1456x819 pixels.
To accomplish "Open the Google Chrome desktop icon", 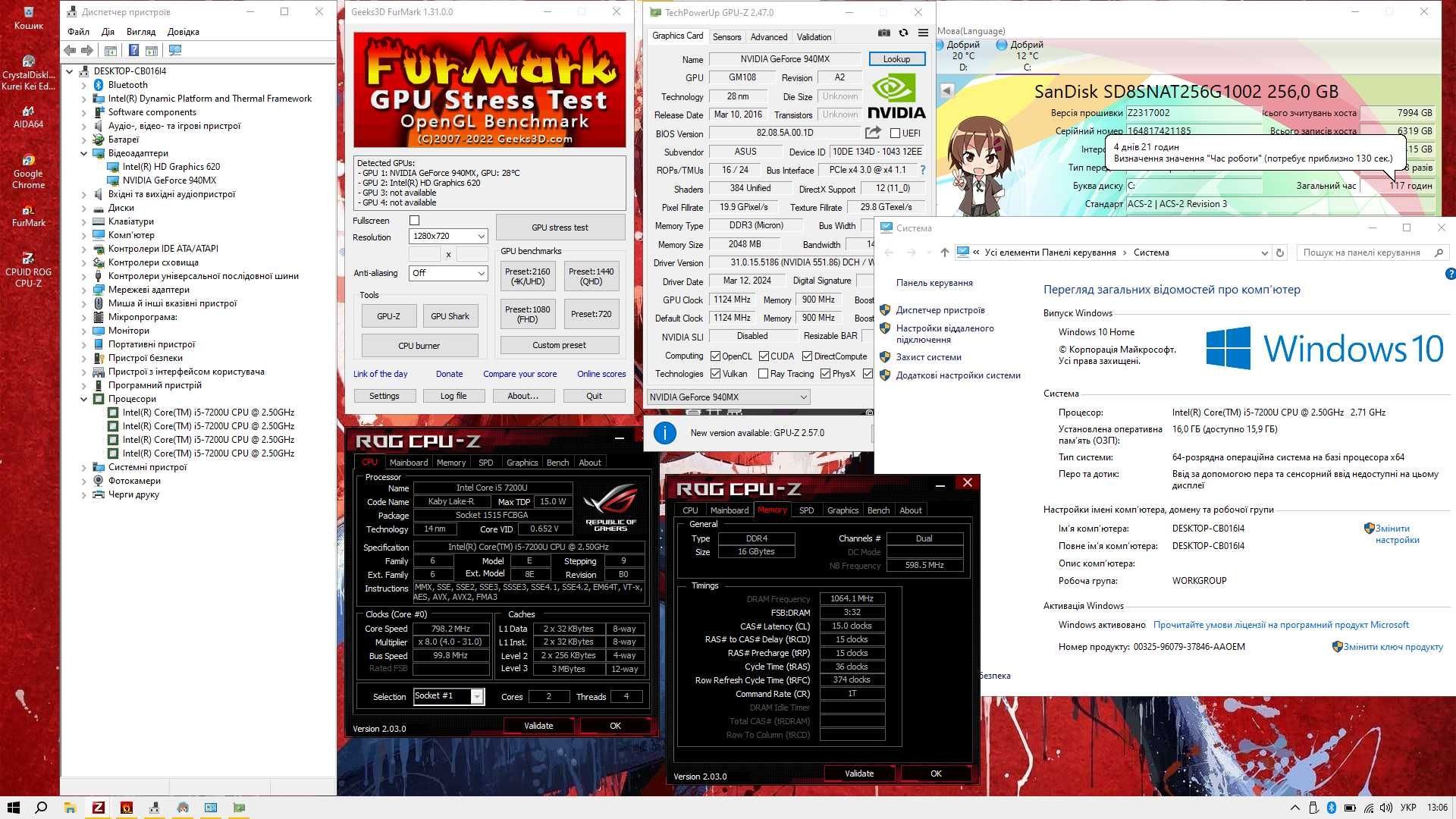I will pyautogui.click(x=28, y=171).
